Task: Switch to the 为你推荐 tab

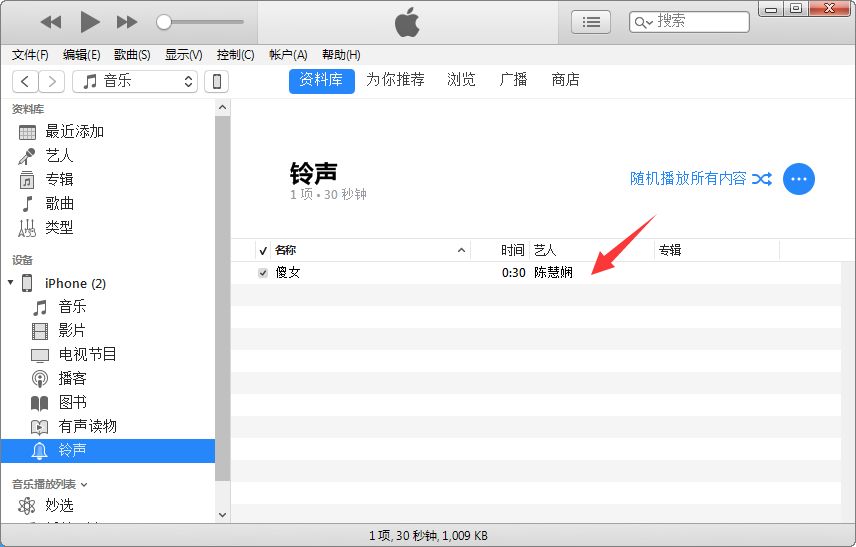Action: coord(395,80)
